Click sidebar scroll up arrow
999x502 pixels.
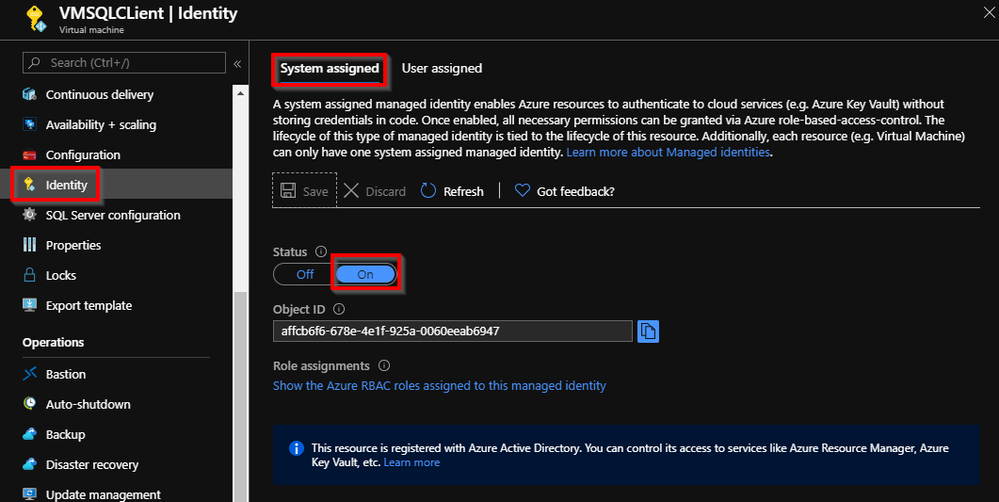pyautogui.click(x=240, y=94)
